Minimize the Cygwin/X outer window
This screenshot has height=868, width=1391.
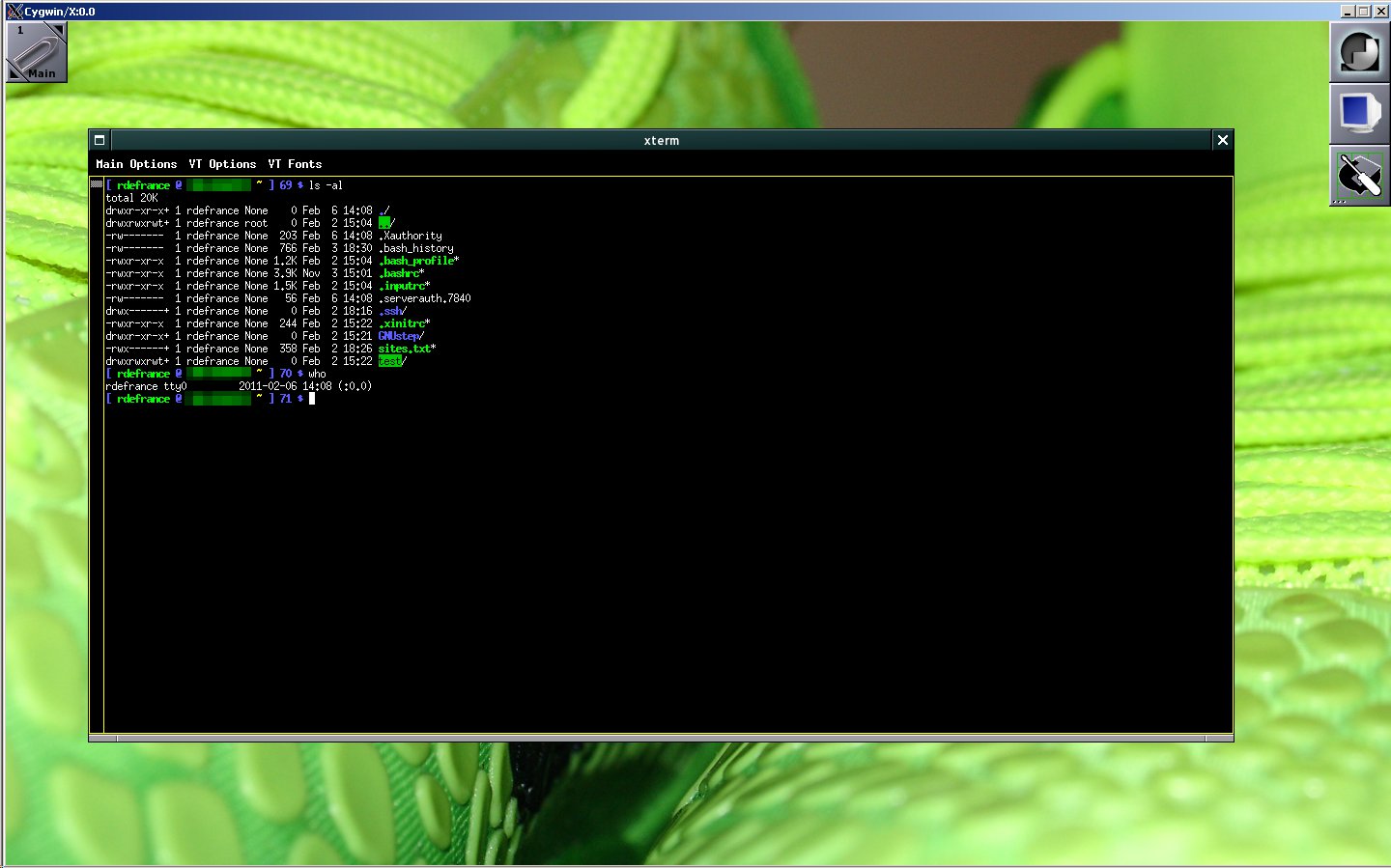[x=1348, y=12]
